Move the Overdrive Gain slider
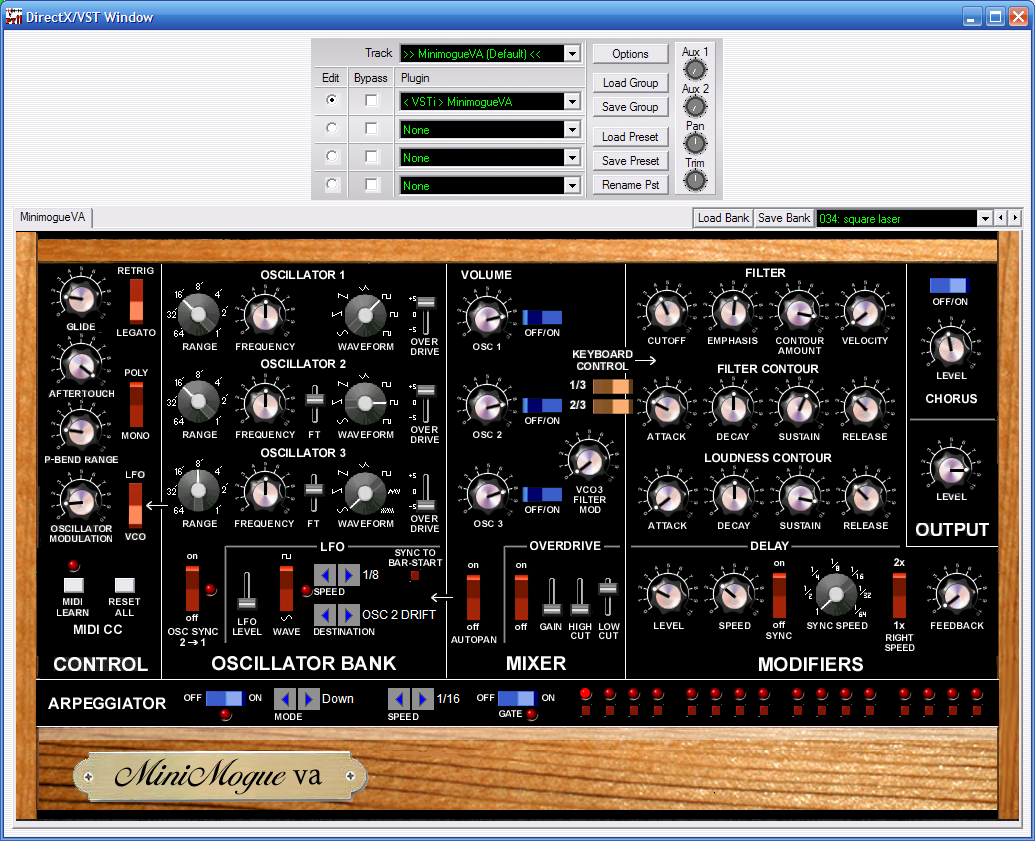1035x841 pixels. click(x=551, y=608)
